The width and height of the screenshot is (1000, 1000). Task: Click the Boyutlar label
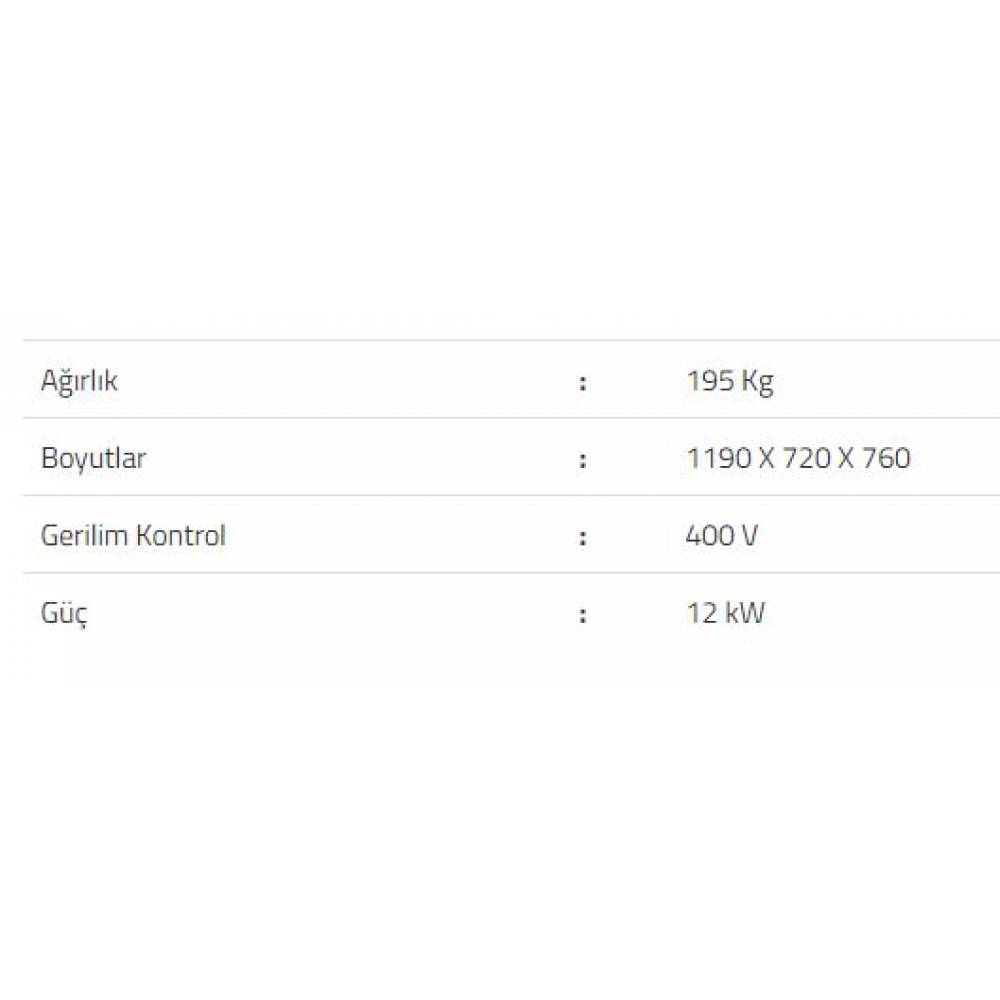(93, 458)
